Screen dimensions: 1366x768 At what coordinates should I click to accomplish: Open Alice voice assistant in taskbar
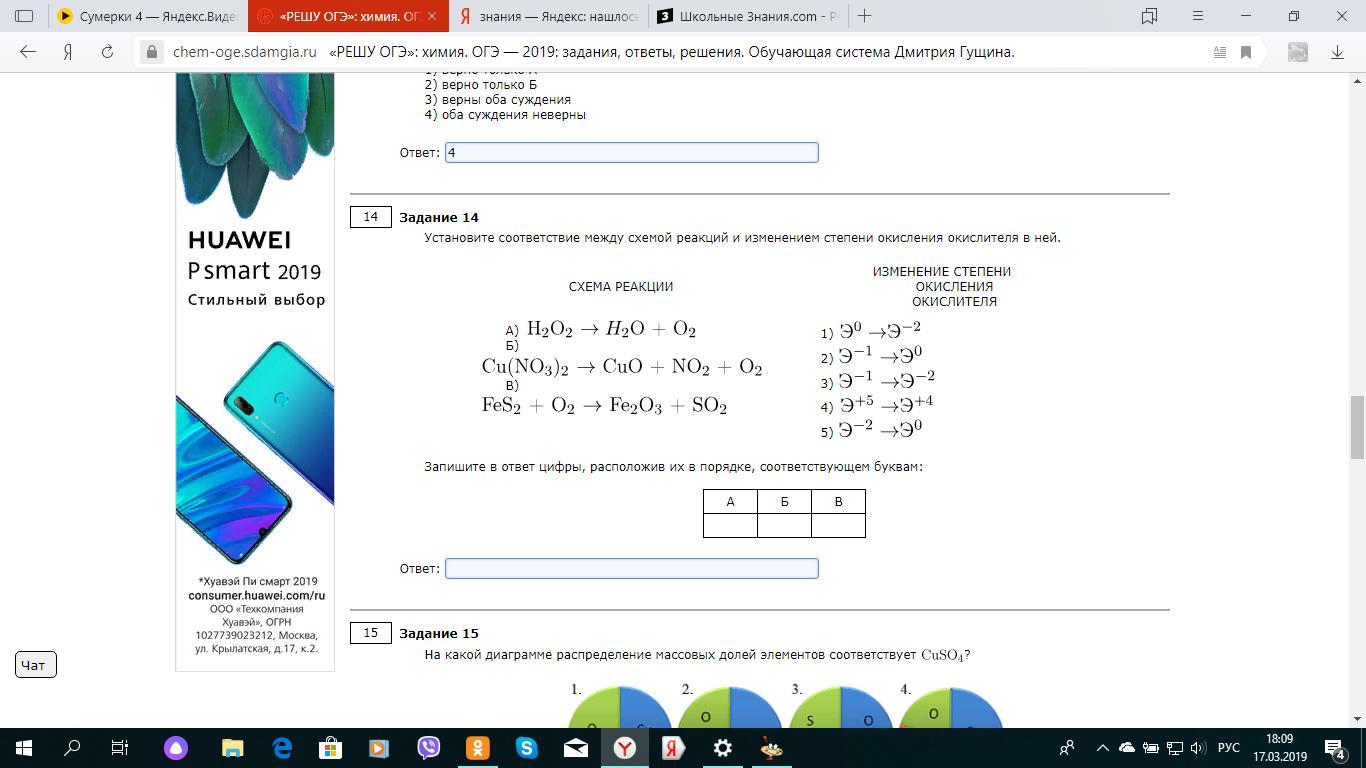(x=176, y=747)
